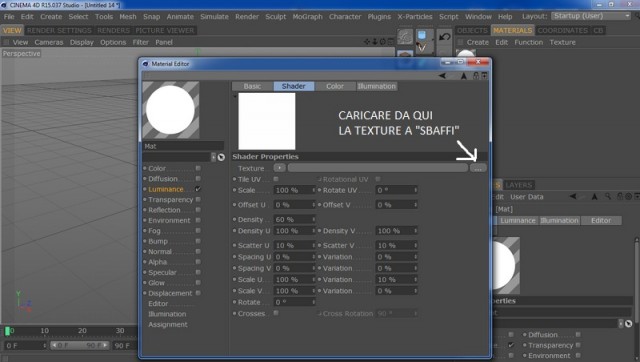Open the Layout Startup (User) dropdown

[591, 16]
